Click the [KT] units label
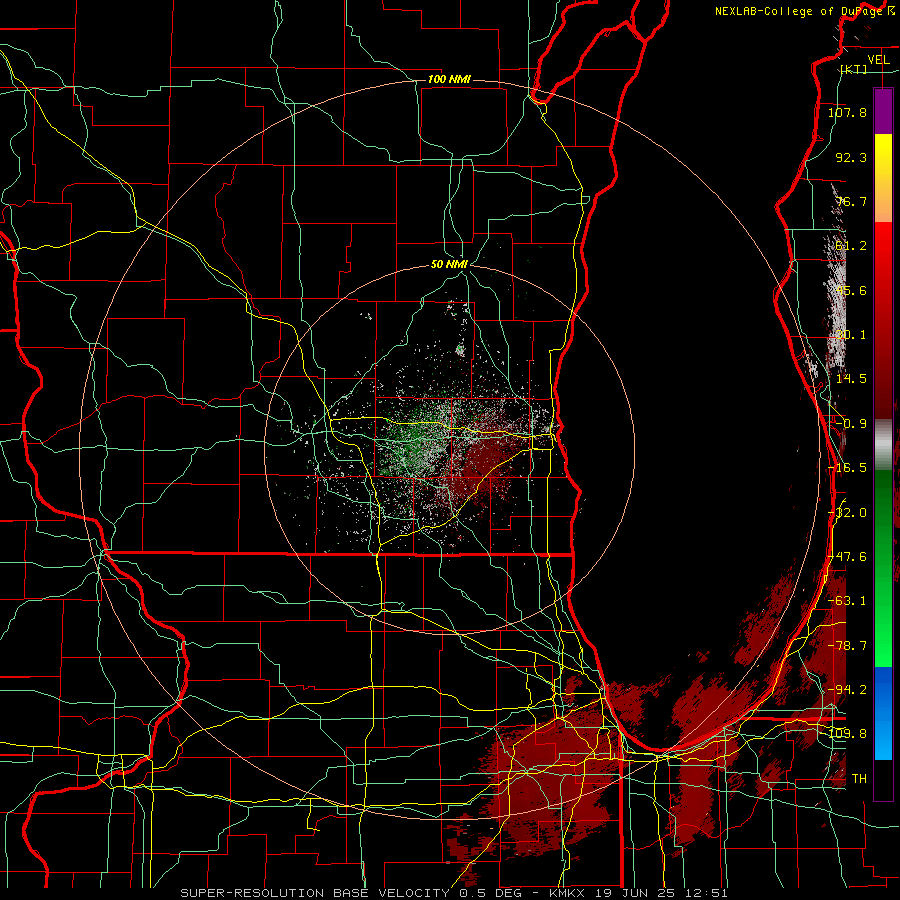900x900 pixels. [x=854, y=69]
